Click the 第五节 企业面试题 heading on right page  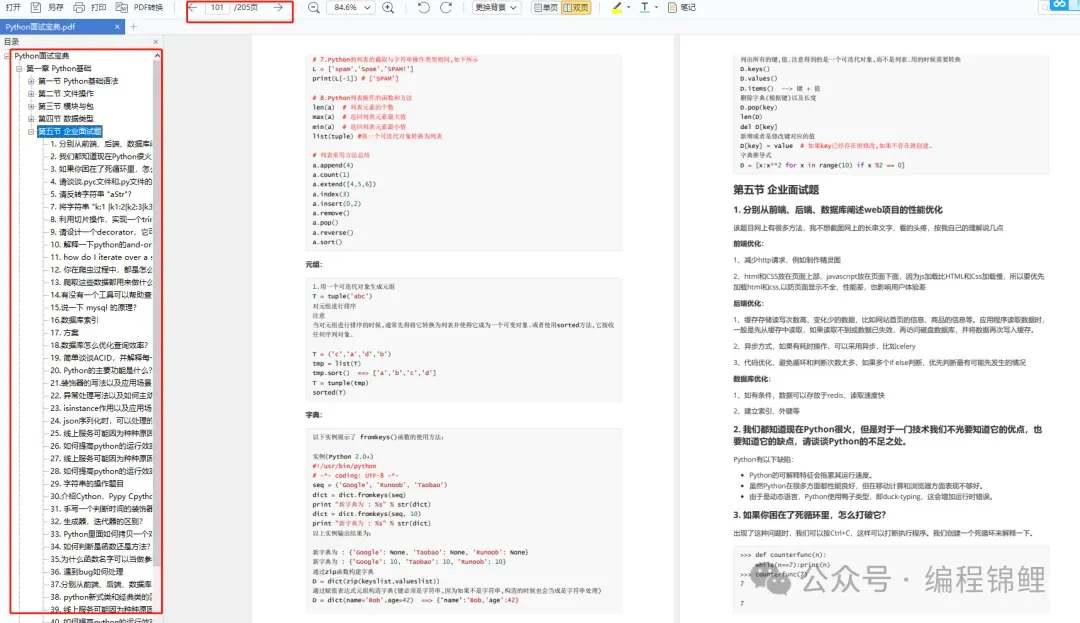776,189
